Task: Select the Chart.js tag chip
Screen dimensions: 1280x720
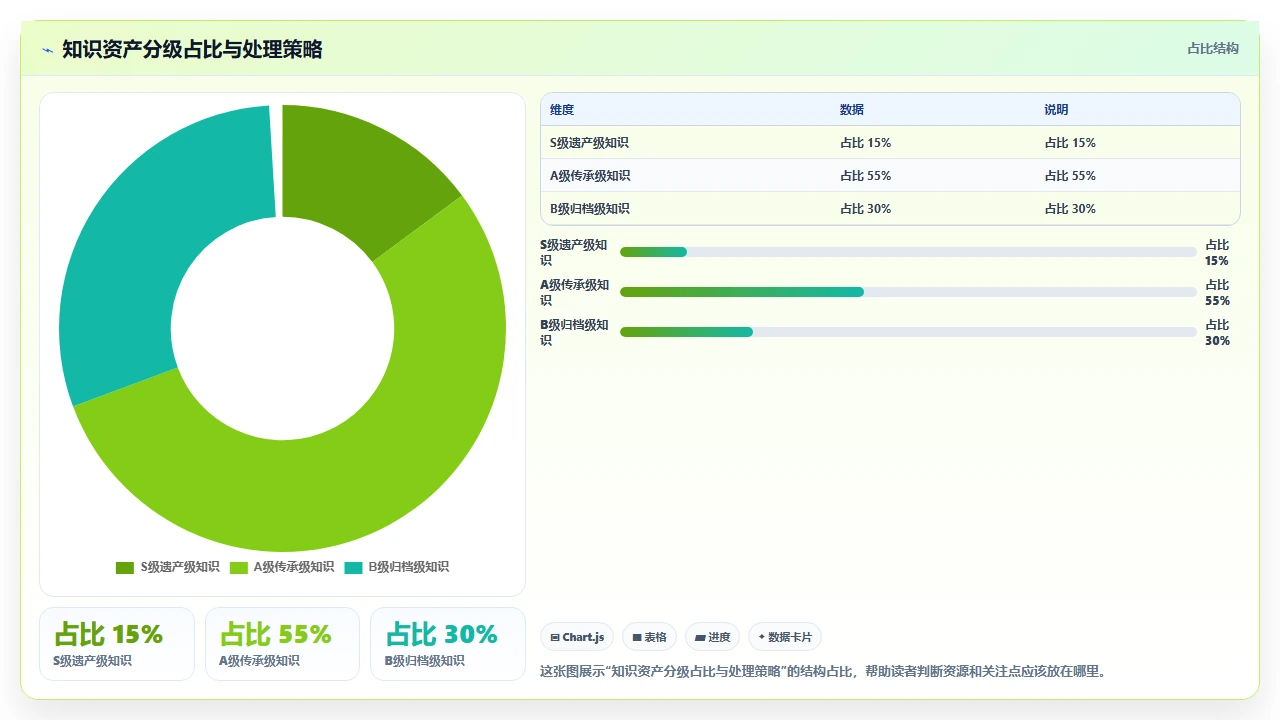Action: click(577, 637)
